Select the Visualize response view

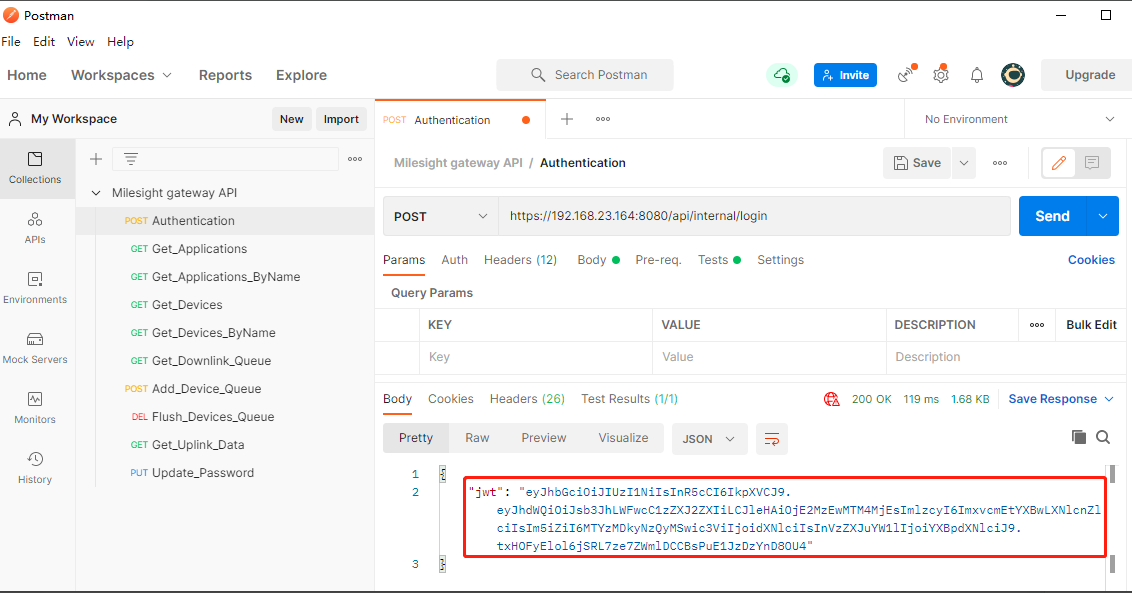[x=623, y=438]
